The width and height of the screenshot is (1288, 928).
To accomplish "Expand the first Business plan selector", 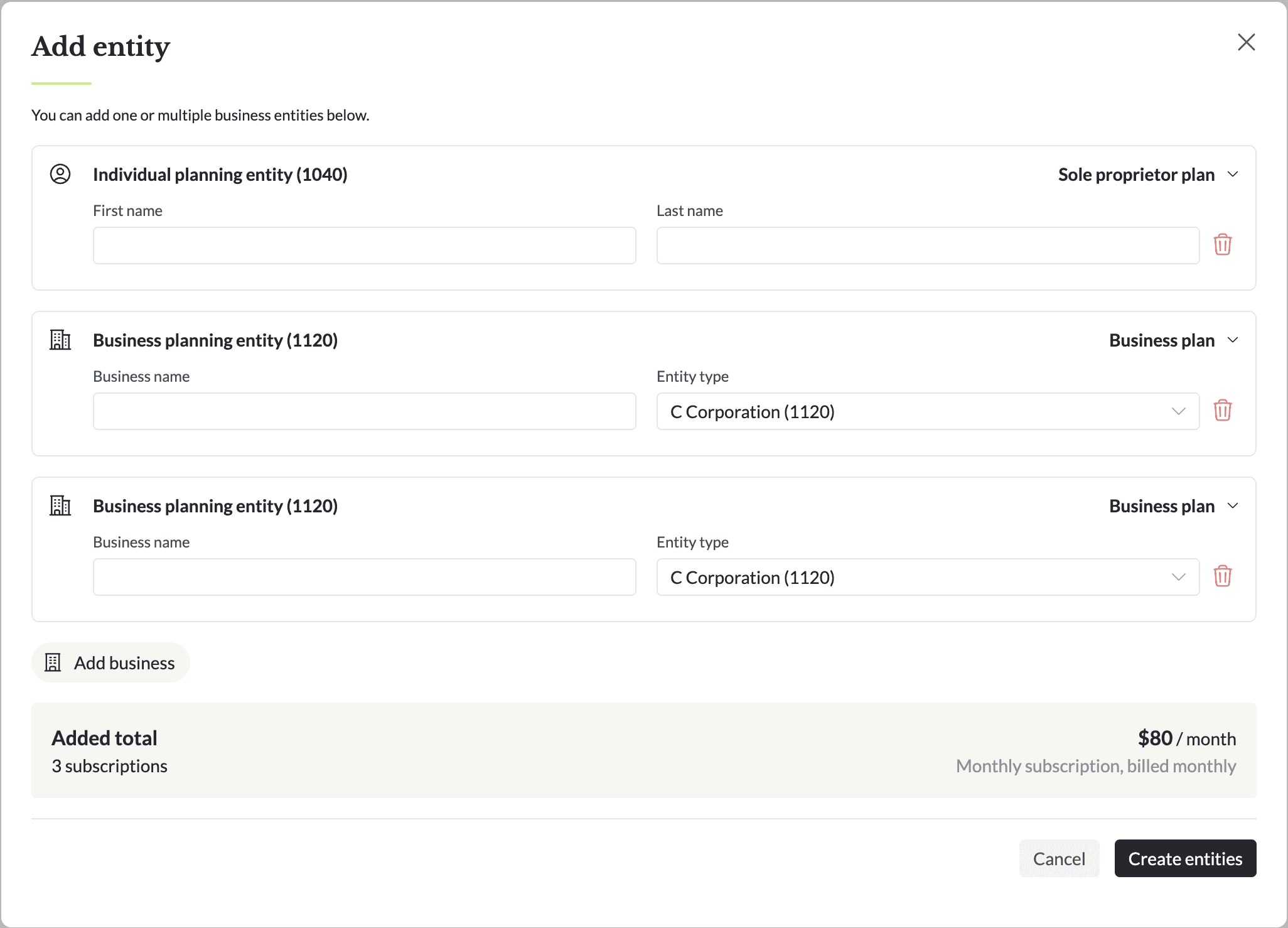I will tap(1173, 340).
